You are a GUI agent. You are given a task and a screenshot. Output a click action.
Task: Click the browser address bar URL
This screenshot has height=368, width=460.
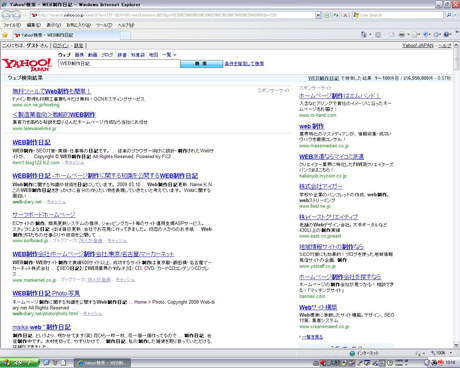(x=172, y=15)
